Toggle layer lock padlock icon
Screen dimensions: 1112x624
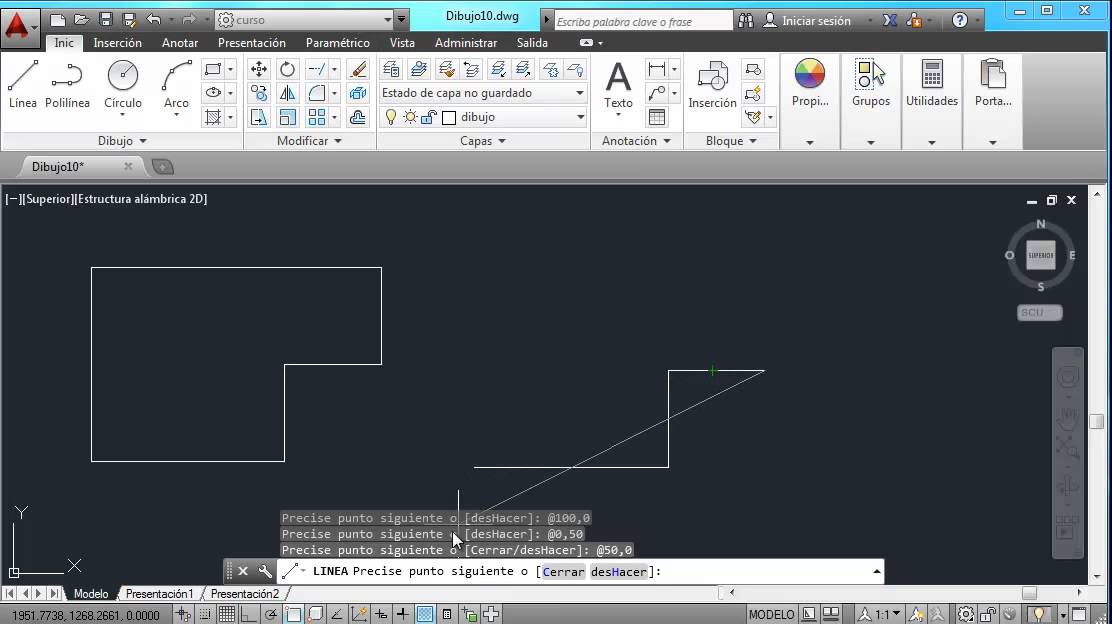[428, 117]
